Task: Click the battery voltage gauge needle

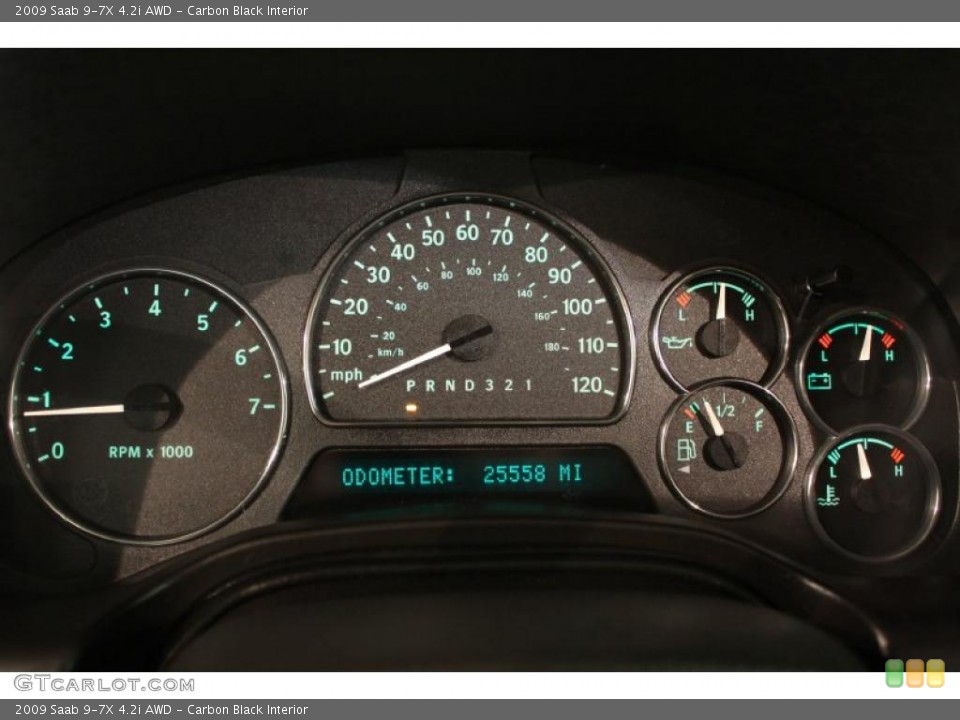Action: (x=866, y=343)
